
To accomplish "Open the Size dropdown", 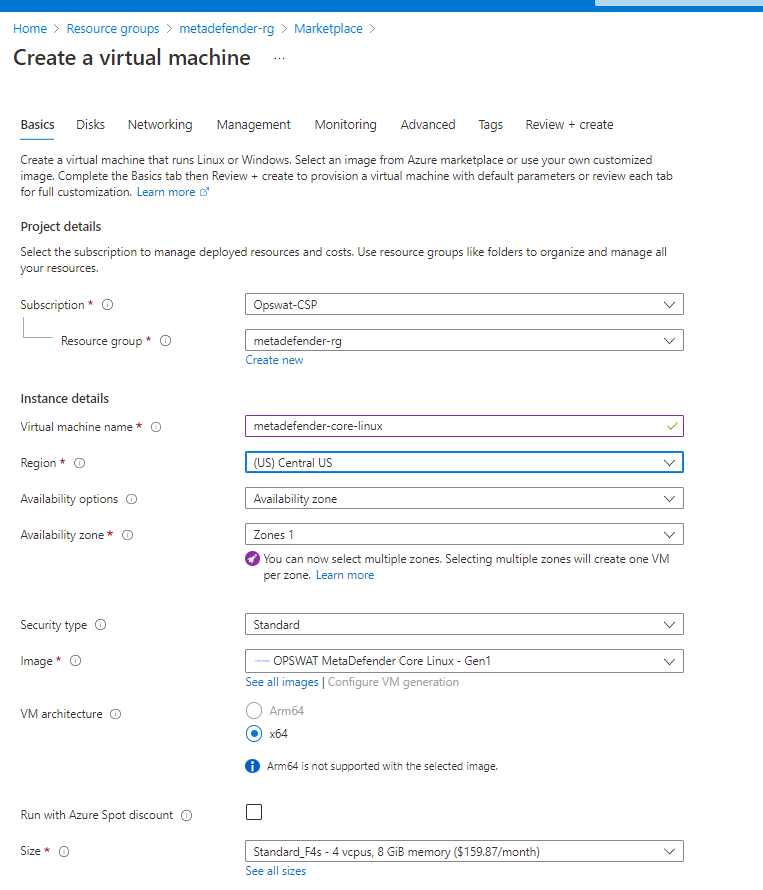I will tap(464, 851).
